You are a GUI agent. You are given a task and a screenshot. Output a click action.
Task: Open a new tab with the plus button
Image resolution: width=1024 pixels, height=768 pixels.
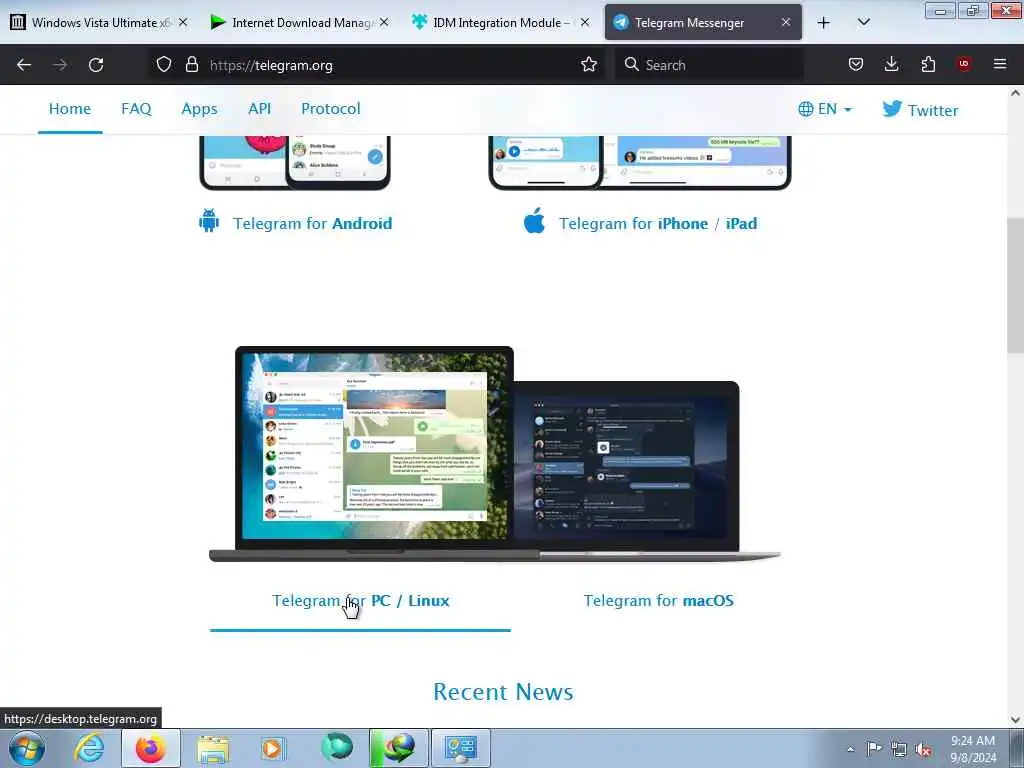tap(824, 23)
